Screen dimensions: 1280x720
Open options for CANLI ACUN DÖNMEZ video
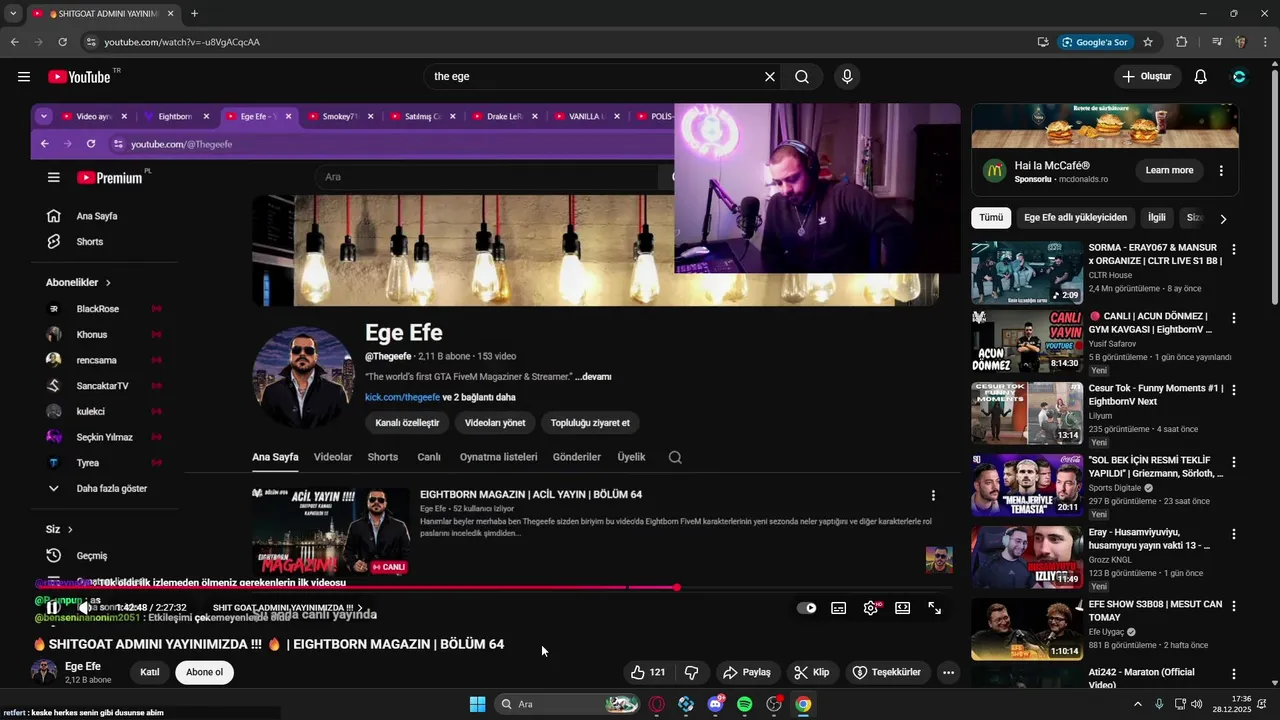[1234, 318]
